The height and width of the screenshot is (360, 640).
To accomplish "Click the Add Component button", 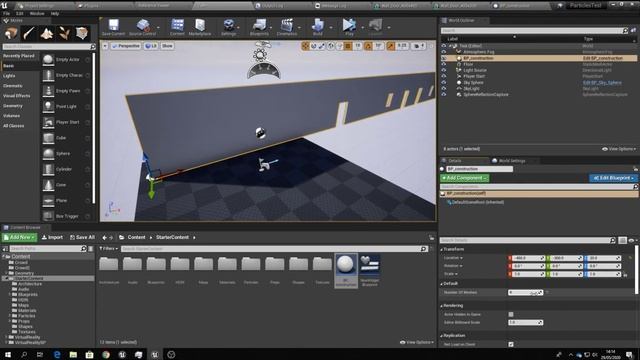I will point(464,178).
